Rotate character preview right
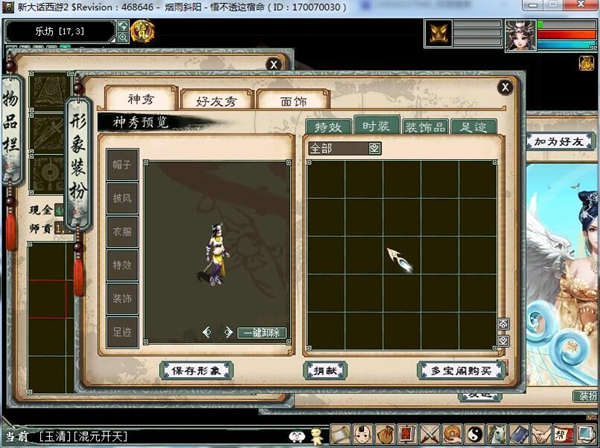This screenshot has width=600, height=448. tap(228, 332)
